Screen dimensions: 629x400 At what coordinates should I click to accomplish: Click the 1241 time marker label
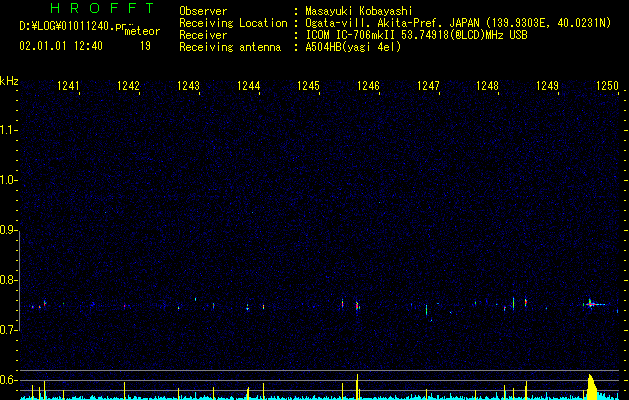68,86
